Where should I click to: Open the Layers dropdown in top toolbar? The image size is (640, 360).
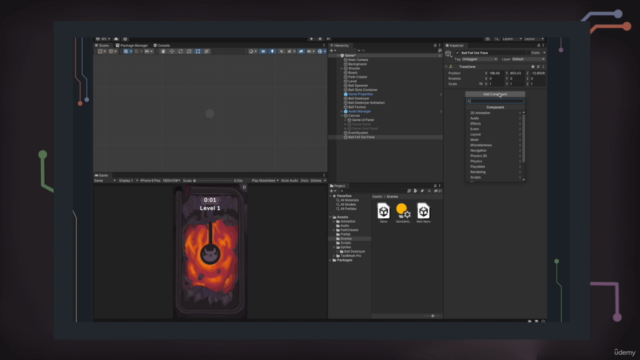click(x=512, y=39)
